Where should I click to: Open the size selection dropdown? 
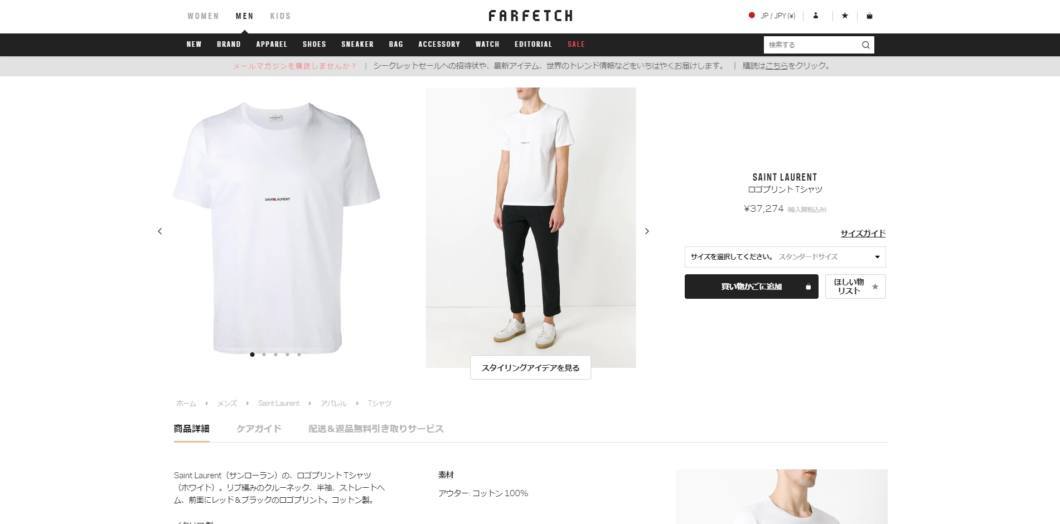[785, 257]
